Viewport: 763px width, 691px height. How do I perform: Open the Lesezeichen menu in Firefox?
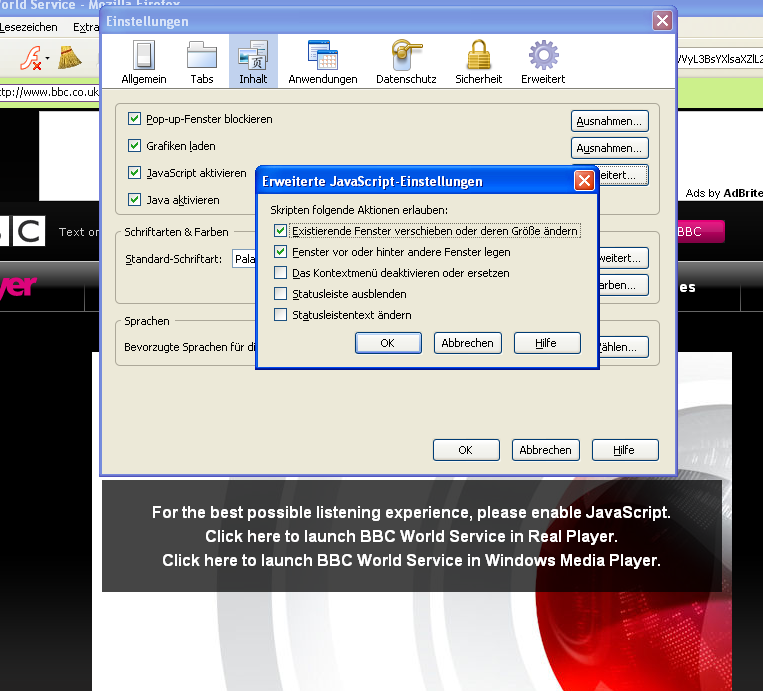tap(28, 27)
